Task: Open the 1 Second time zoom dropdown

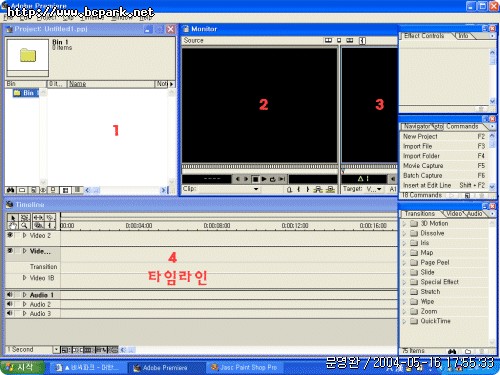Action: (x=56, y=350)
